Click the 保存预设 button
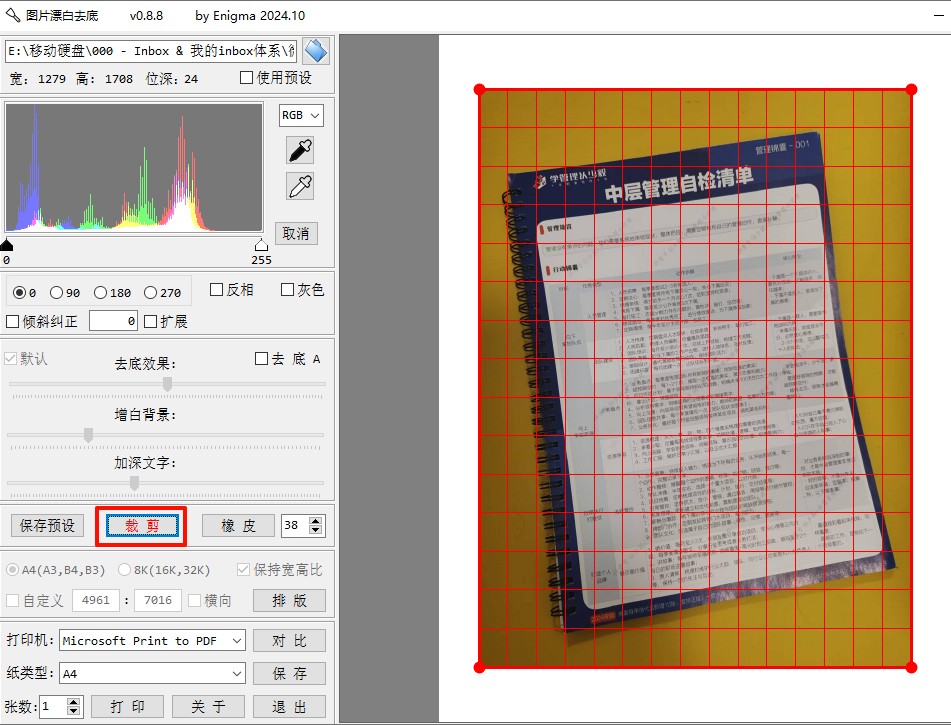The image size is (951, 725). (x=47, y=525)
